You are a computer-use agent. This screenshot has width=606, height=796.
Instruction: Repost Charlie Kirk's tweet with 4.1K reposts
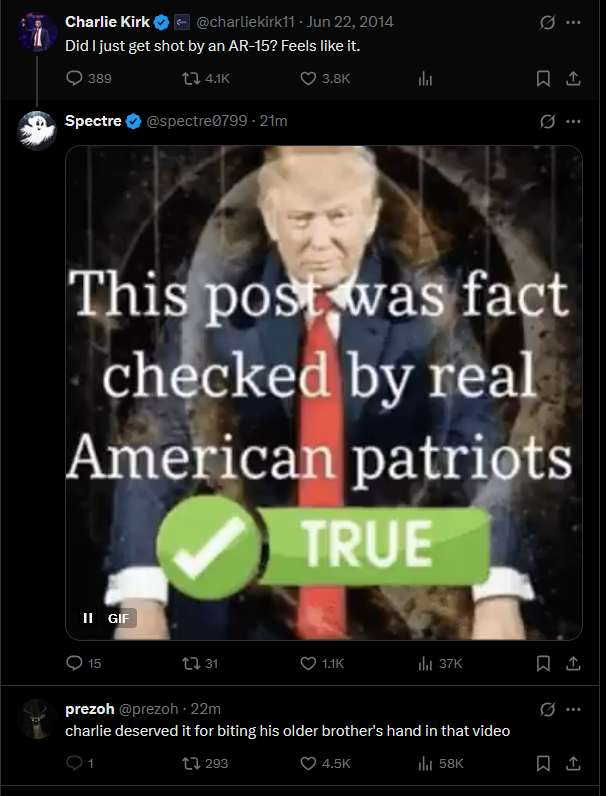pyautogui.click(x=190, y=78)
